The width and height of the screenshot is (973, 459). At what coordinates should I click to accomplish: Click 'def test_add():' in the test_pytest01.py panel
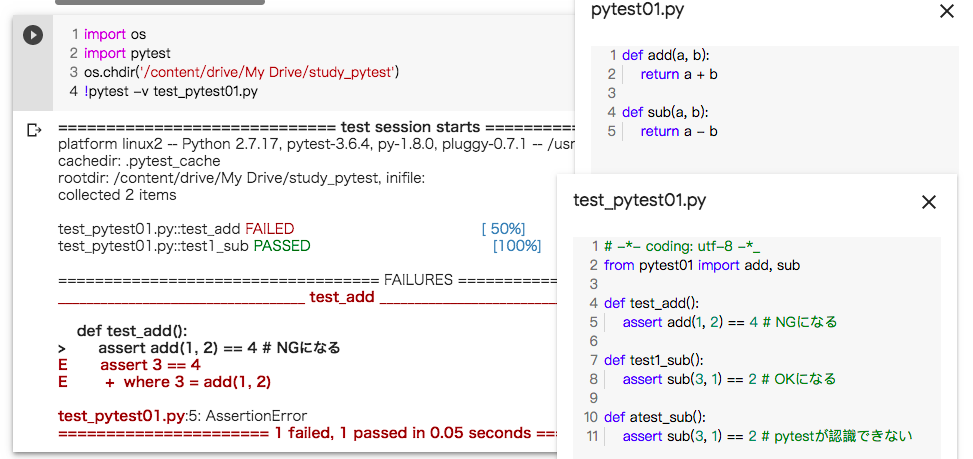[x=652, y=303]
